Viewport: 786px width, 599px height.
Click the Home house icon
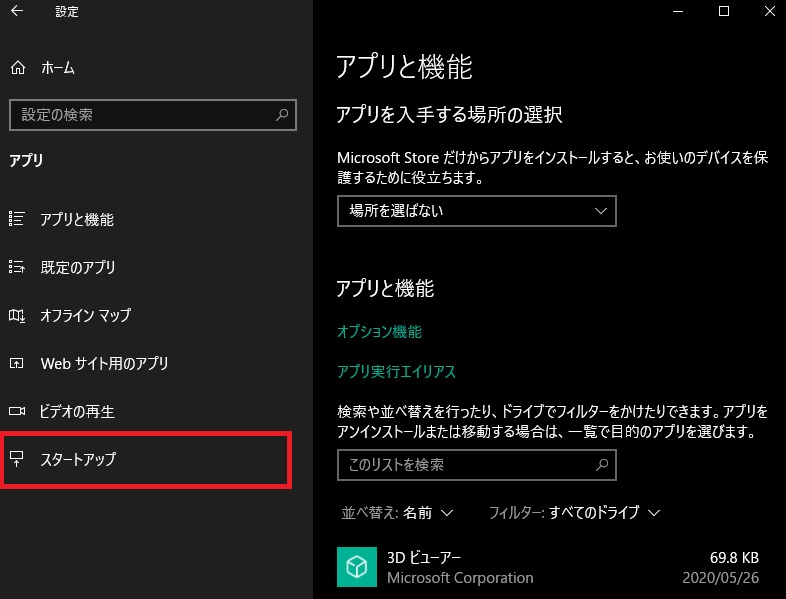[x=18, y=68]
